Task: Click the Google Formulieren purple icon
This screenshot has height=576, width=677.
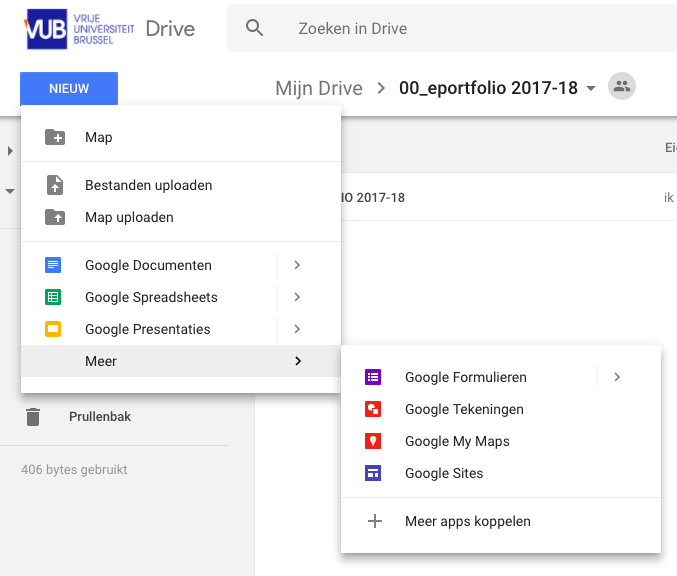Action: pyautogui.click(x=373, y=377)
